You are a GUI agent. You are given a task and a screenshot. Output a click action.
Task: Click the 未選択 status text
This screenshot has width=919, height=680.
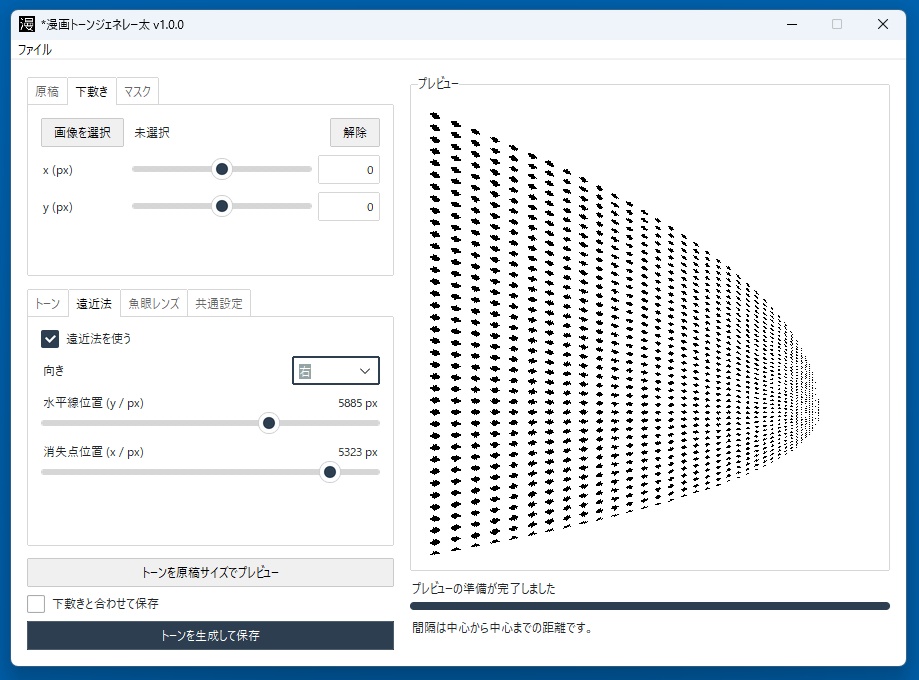[x=152, y=132]
